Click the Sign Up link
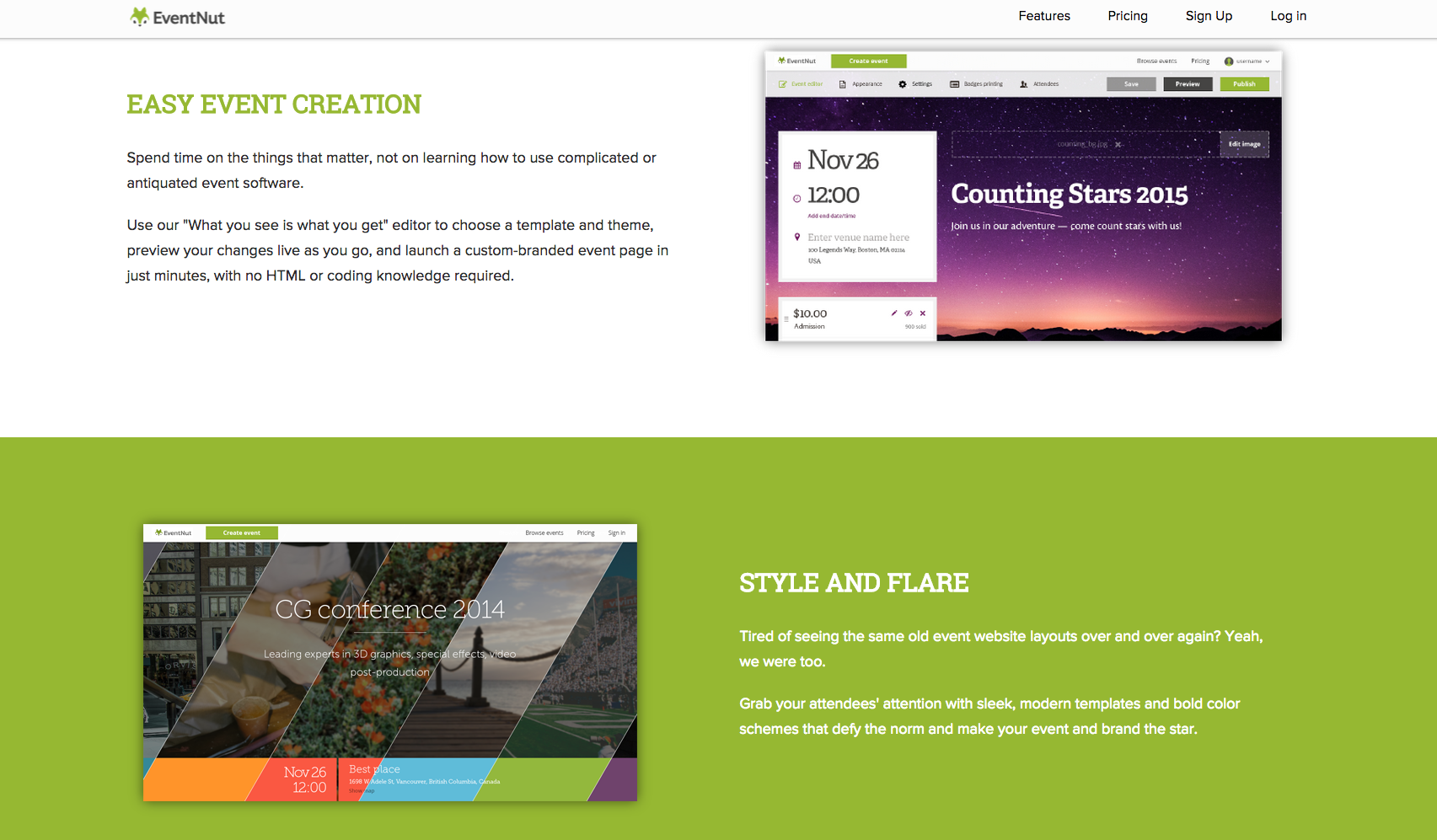 click(x=1209, y=16)
